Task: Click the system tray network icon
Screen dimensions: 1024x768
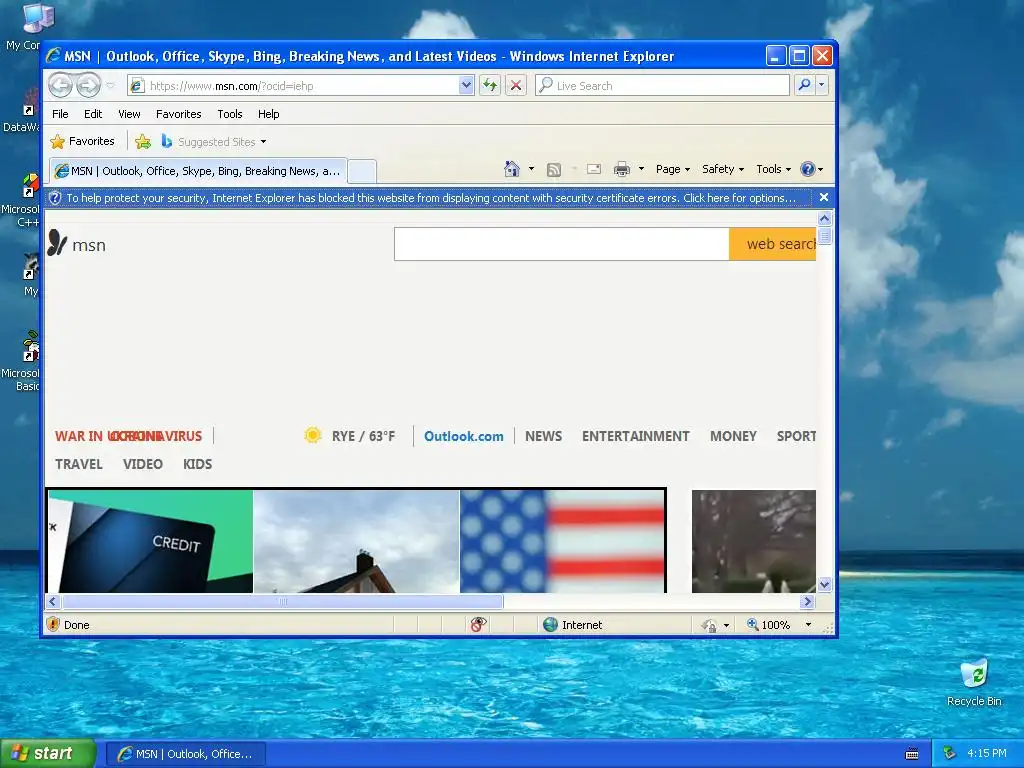Action: click(x=949, y=753)
